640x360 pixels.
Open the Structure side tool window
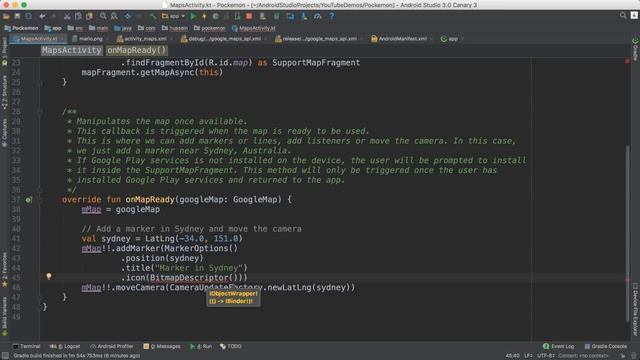point(4,93)
